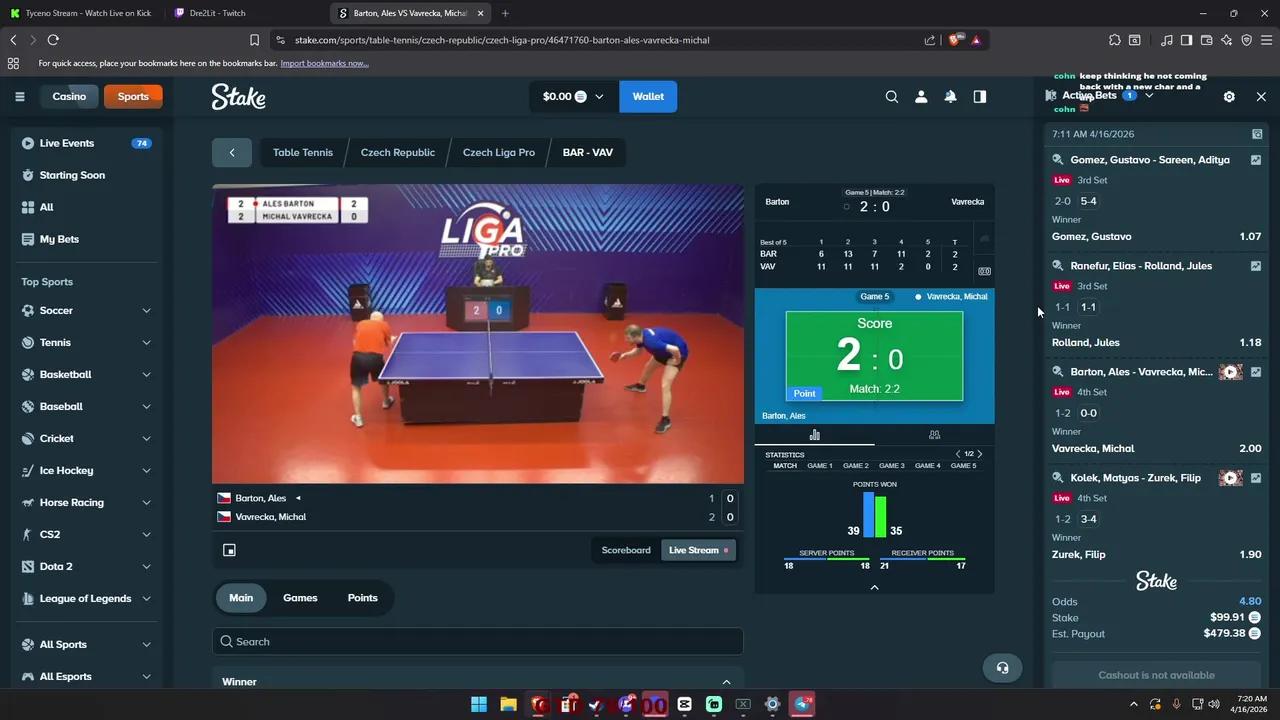Viewport: 1280px width, 720px height.
Task: Click the search magnifier in top navigation
Action: pyautogui.click(x=891, y=96)
